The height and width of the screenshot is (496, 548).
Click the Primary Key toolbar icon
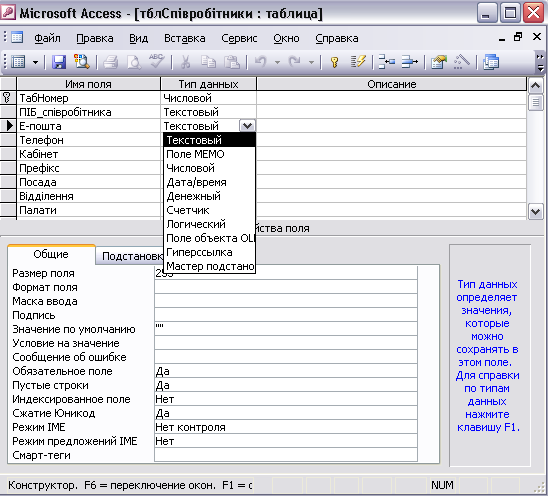point(334,63)
